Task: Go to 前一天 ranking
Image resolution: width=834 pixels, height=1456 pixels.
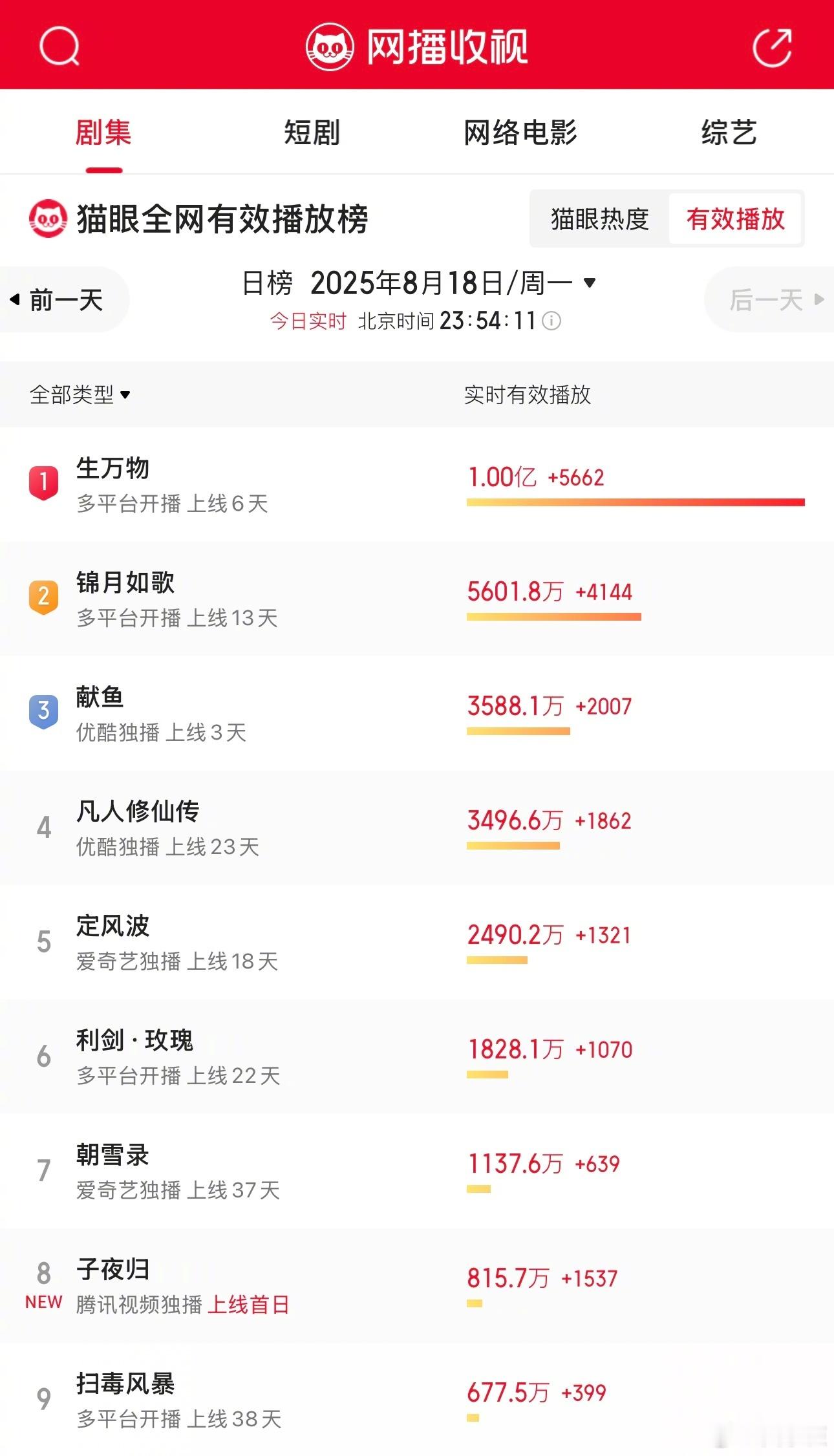Action: pos(63,300)
